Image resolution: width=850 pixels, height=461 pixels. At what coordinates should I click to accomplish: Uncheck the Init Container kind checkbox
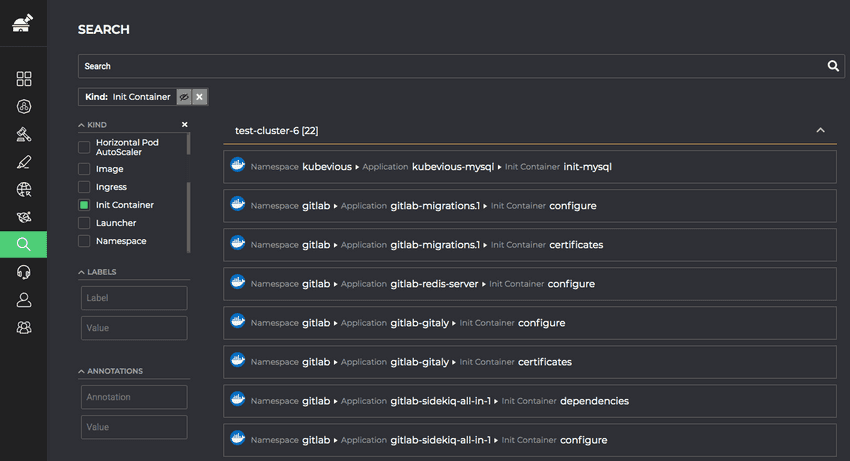(x=84, y=205)
